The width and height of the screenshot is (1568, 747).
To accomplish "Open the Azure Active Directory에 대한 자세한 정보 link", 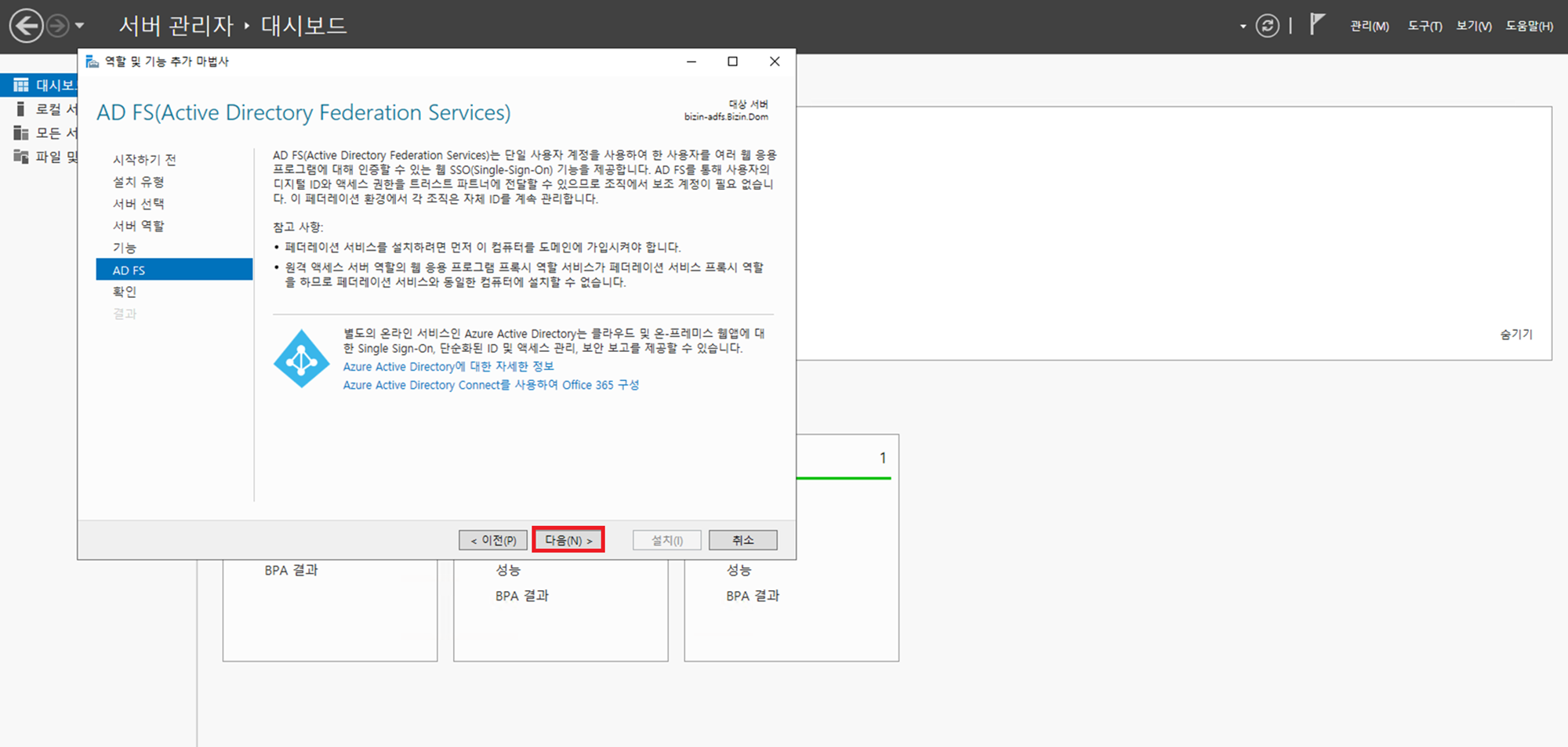I will coord(448,366).
